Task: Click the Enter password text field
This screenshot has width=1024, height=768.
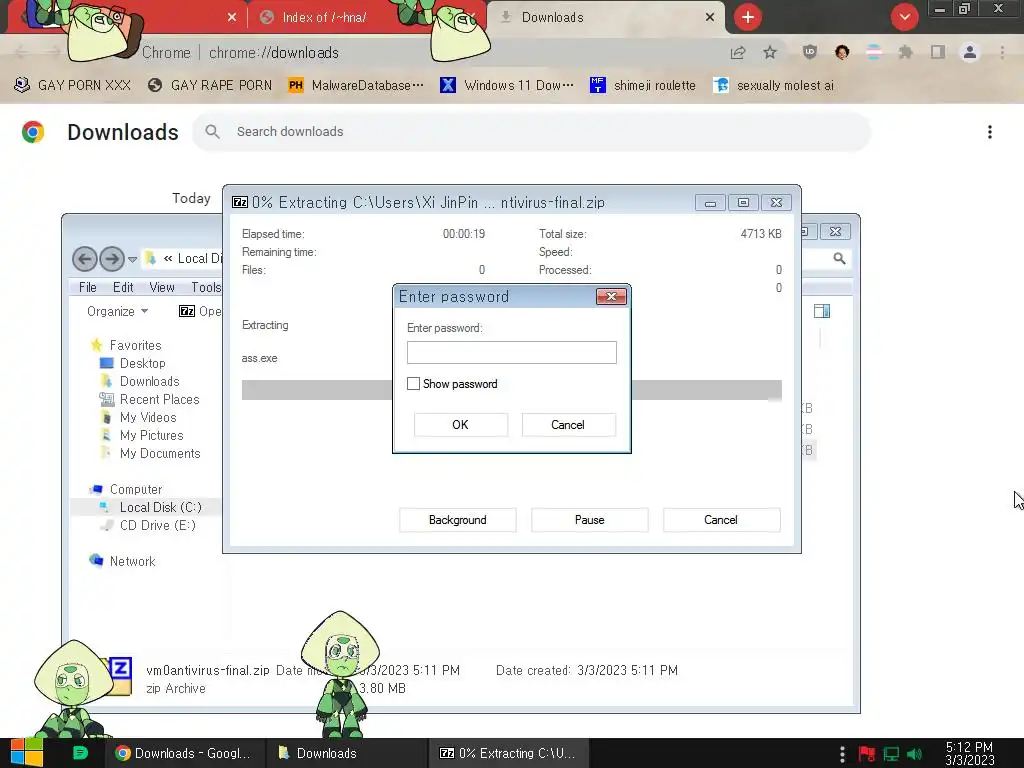Action: click(511, 353)
